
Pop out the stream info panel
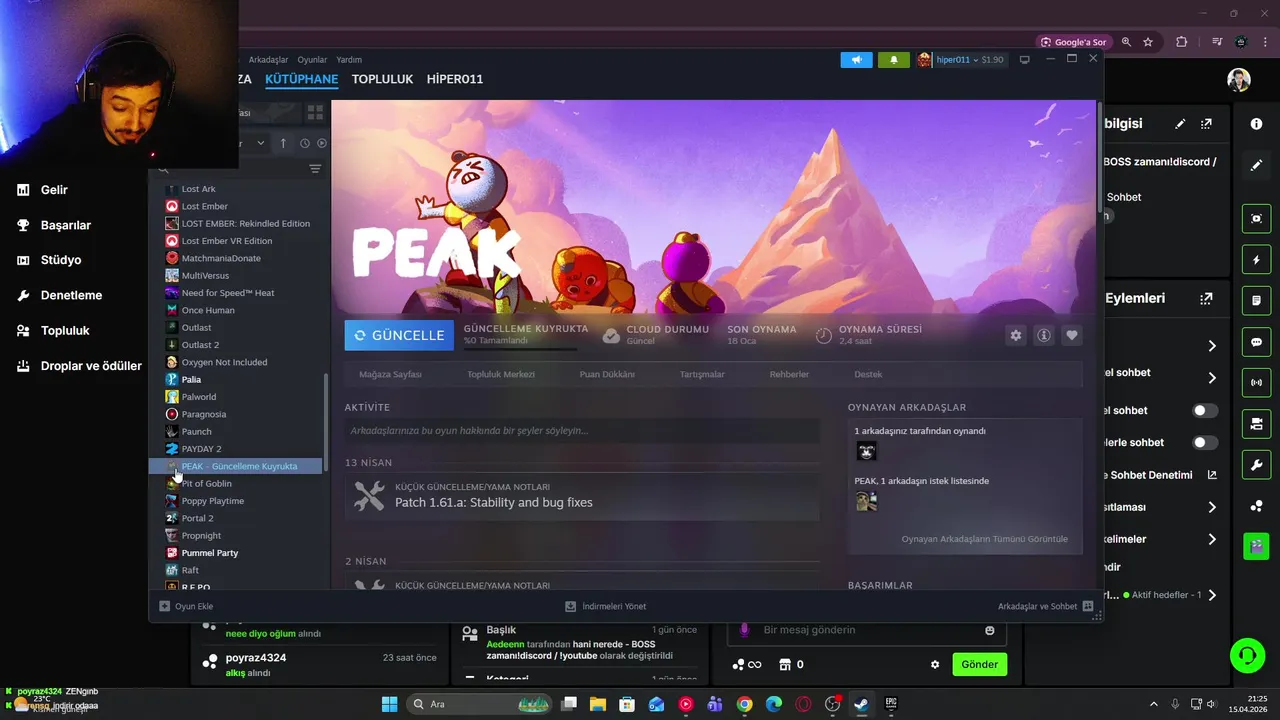coord(1206,124)
